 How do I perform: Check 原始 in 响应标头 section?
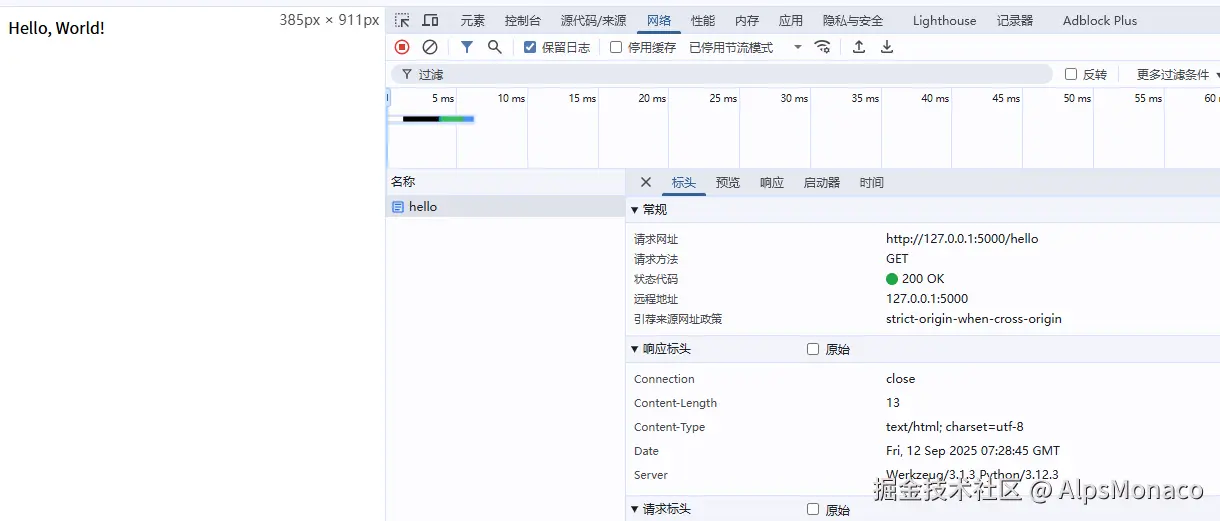tap(813, 349)
